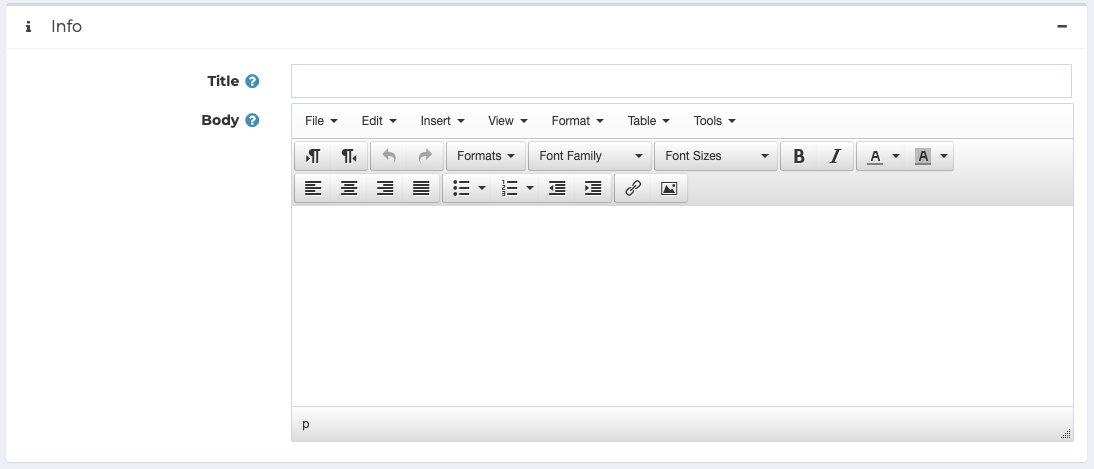Click the undo arrow icon
Viewport: 1094px width, 469px height.
pyautogui.click(x=389, y=156)
